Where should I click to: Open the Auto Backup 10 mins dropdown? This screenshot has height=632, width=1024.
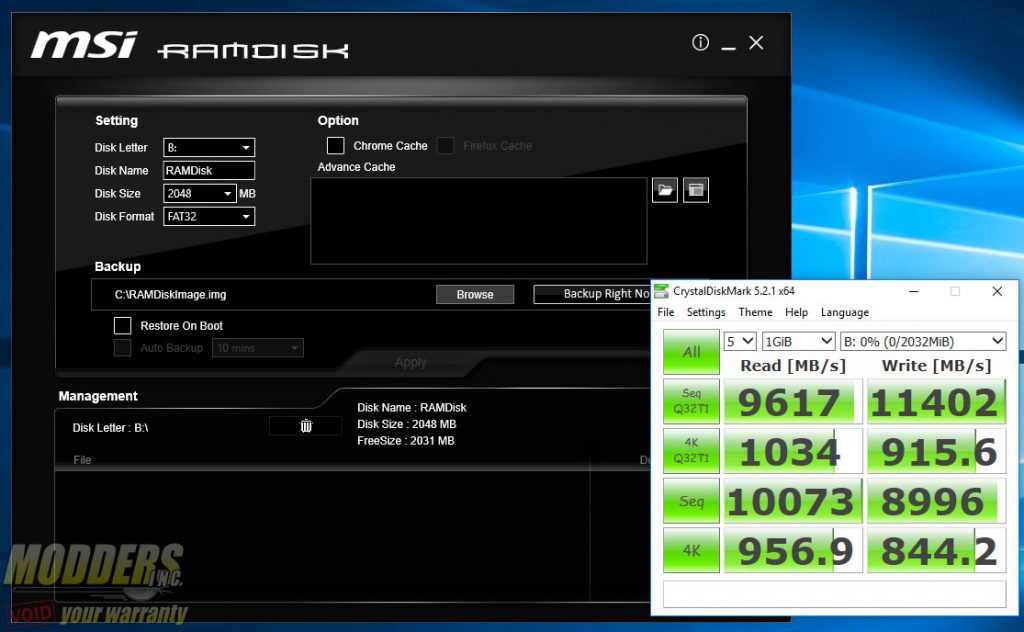pos(258,348)
